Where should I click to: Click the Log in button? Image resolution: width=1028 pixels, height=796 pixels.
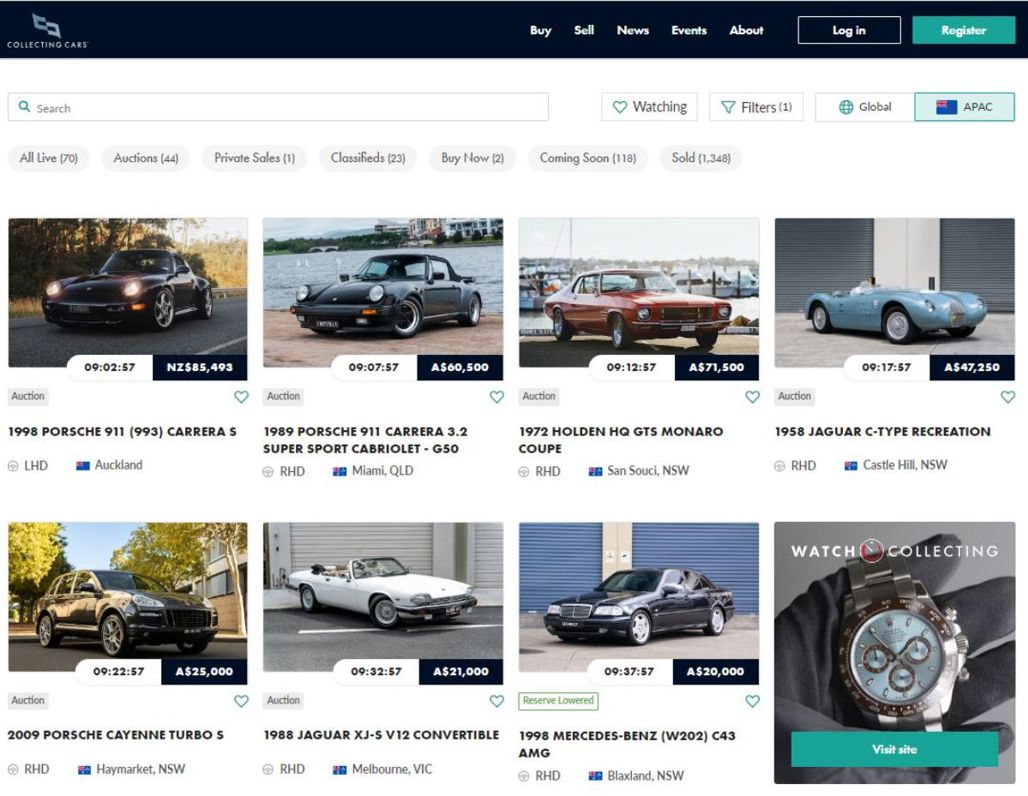pos(849,30)
